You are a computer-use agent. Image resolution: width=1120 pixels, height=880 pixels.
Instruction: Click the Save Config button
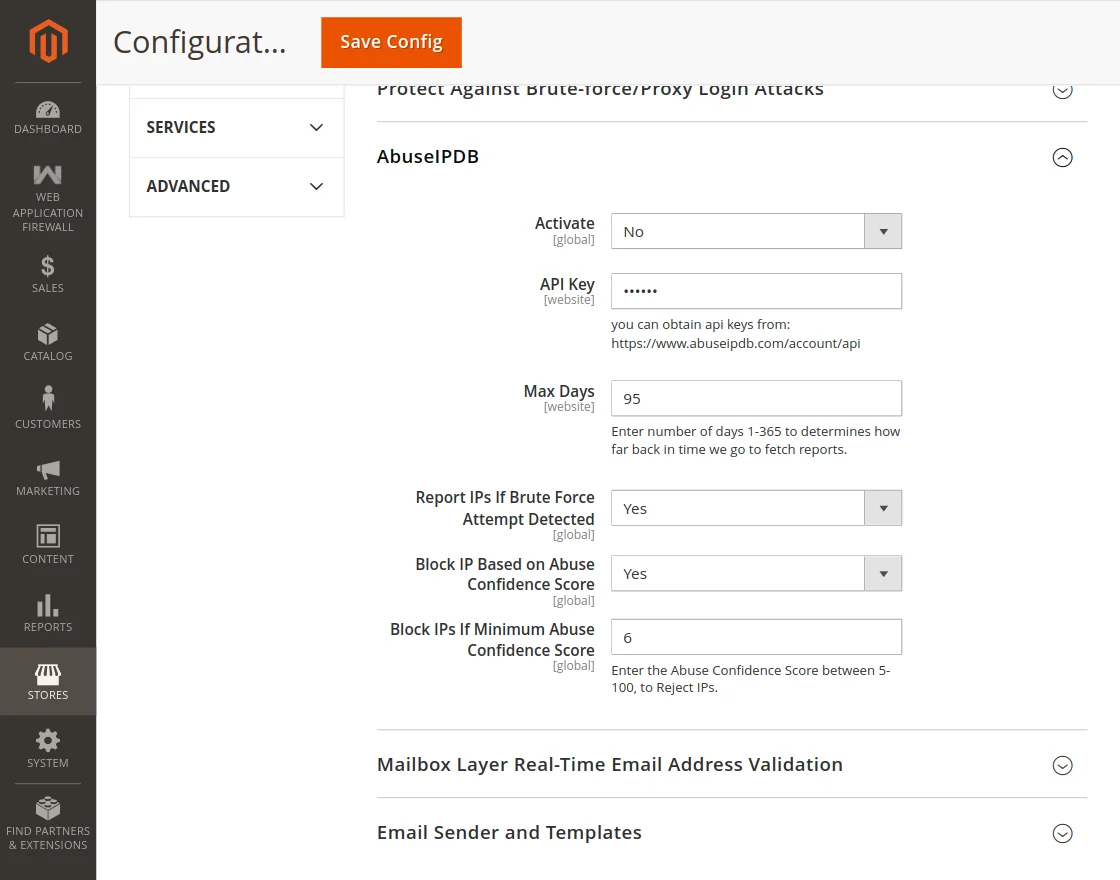pos(391,42)
